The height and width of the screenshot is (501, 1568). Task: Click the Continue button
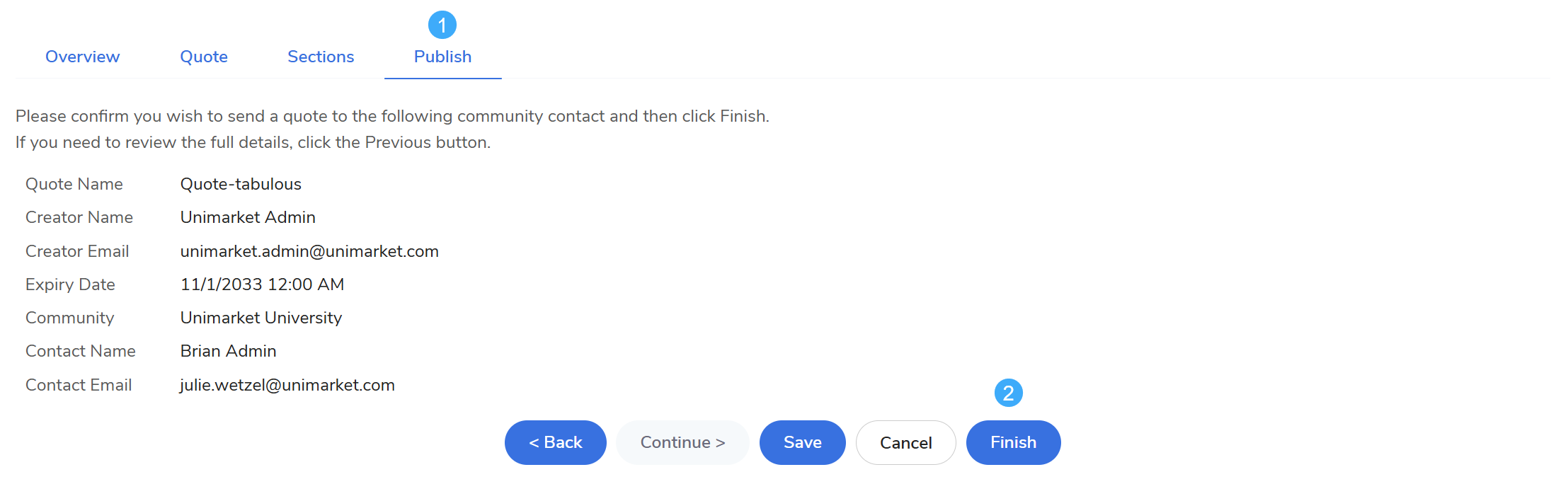(682, 442)
